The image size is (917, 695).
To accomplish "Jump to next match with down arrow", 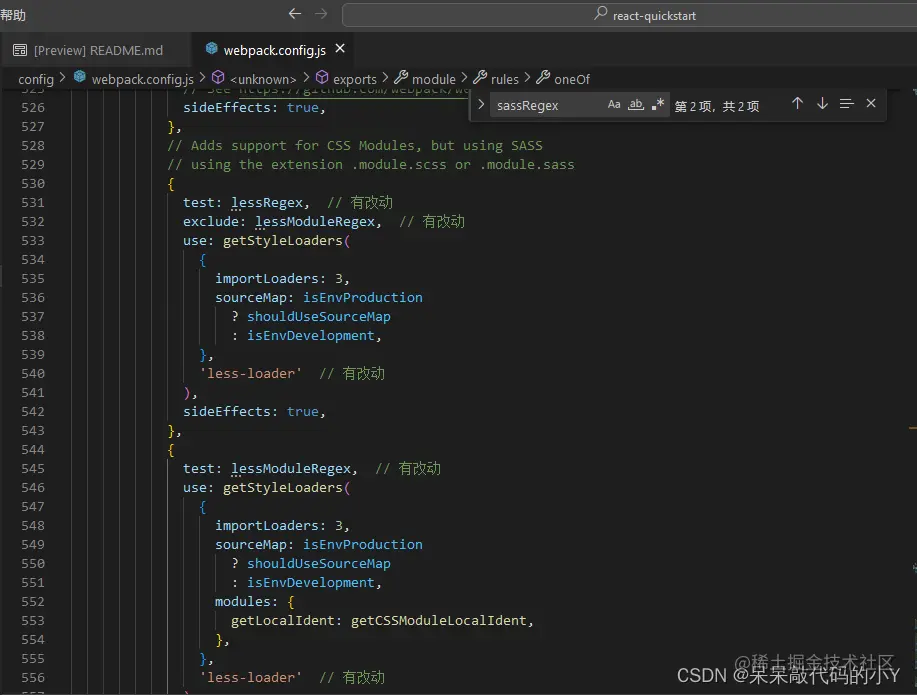I will pos(822,104).
